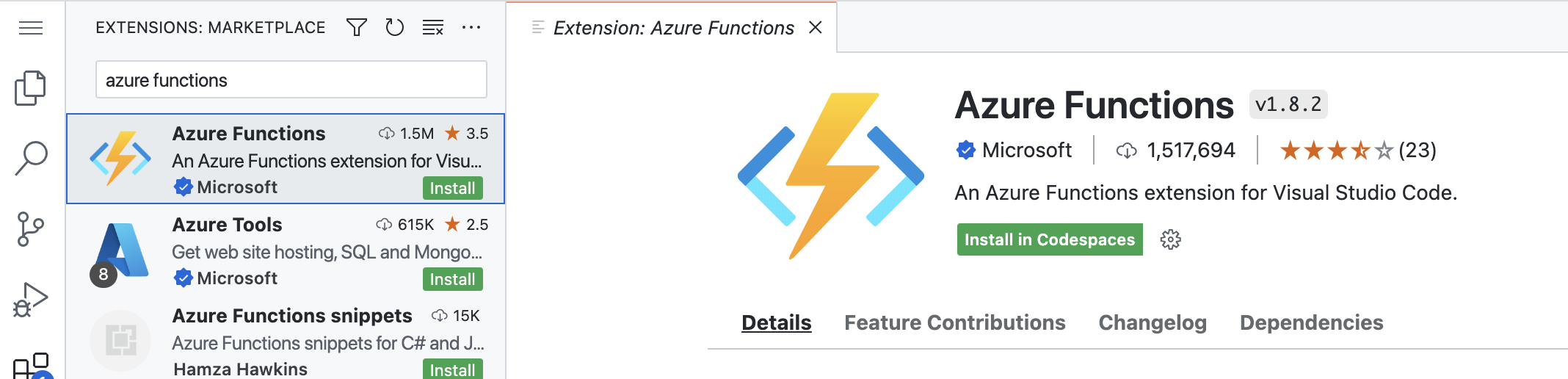Click the star rating (23) reviews
1568x379 pixels.
tap(1357, 151)
